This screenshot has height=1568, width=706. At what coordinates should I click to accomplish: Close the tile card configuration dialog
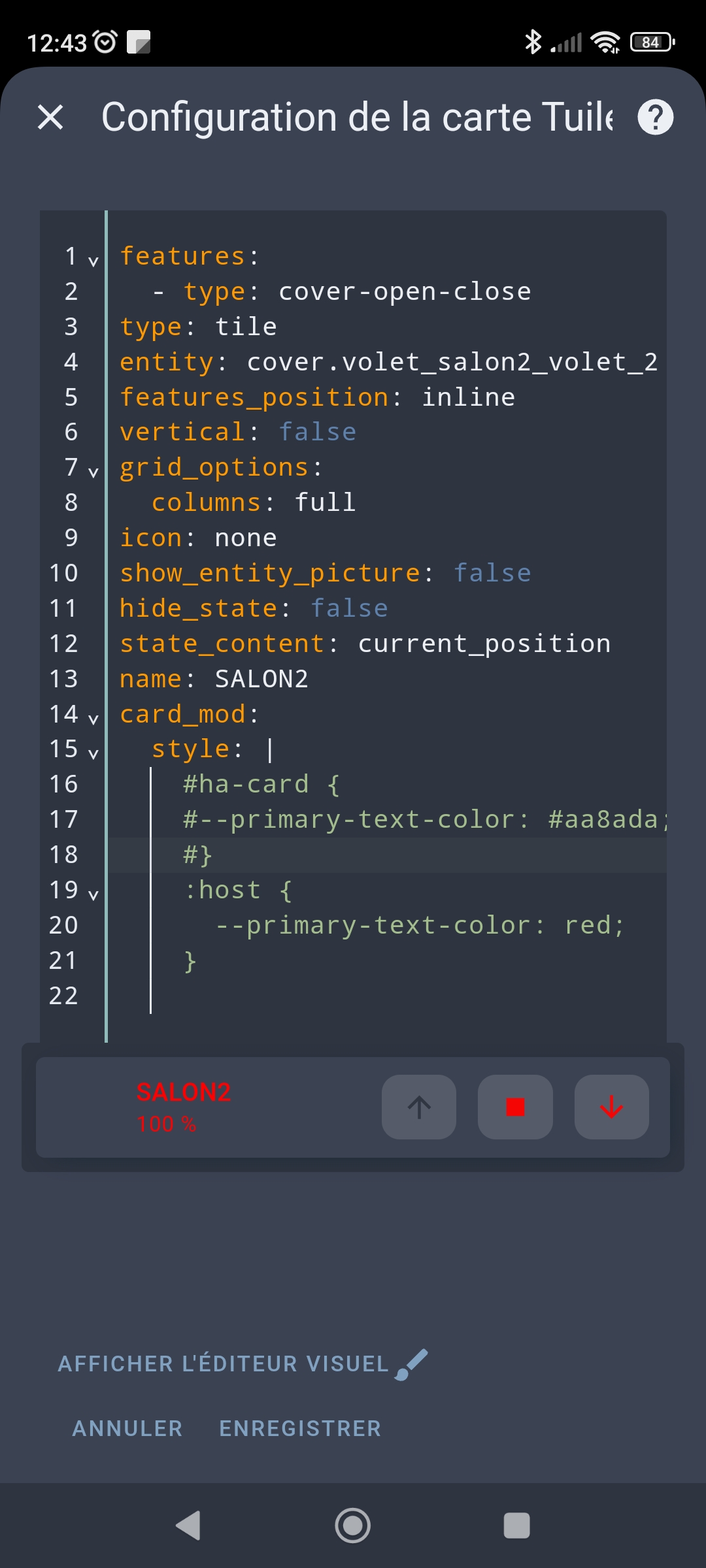(50, 118)
